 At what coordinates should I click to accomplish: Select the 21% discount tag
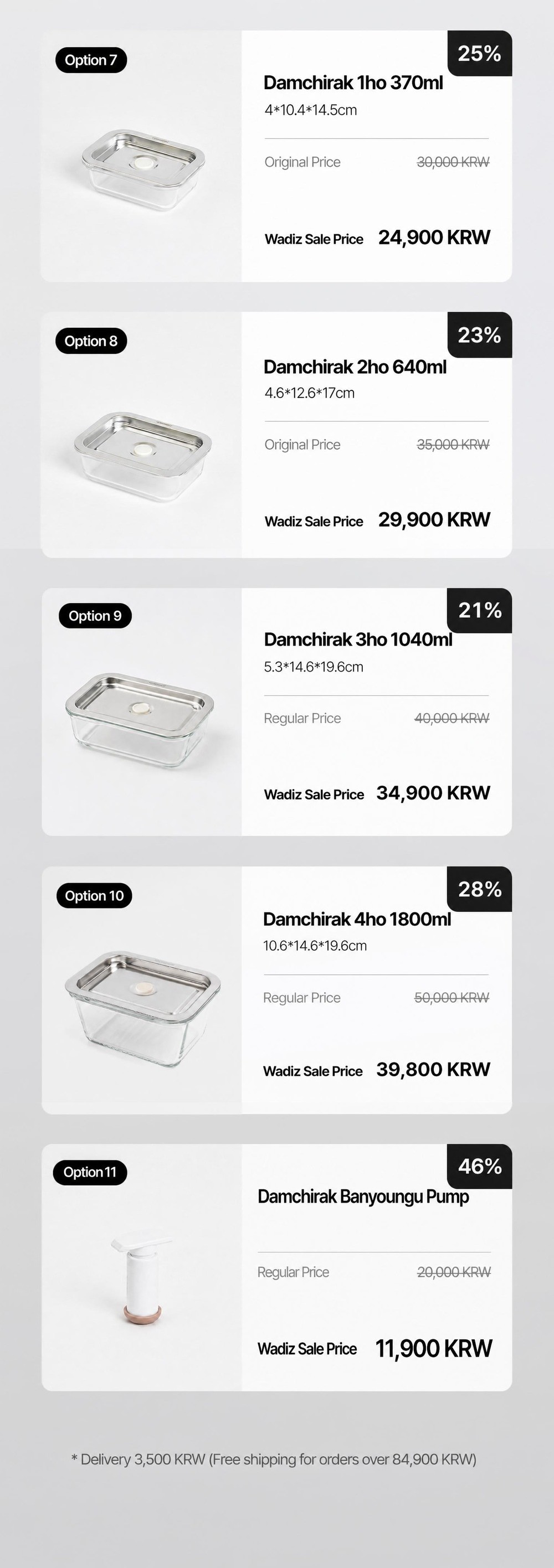[480, 611]
